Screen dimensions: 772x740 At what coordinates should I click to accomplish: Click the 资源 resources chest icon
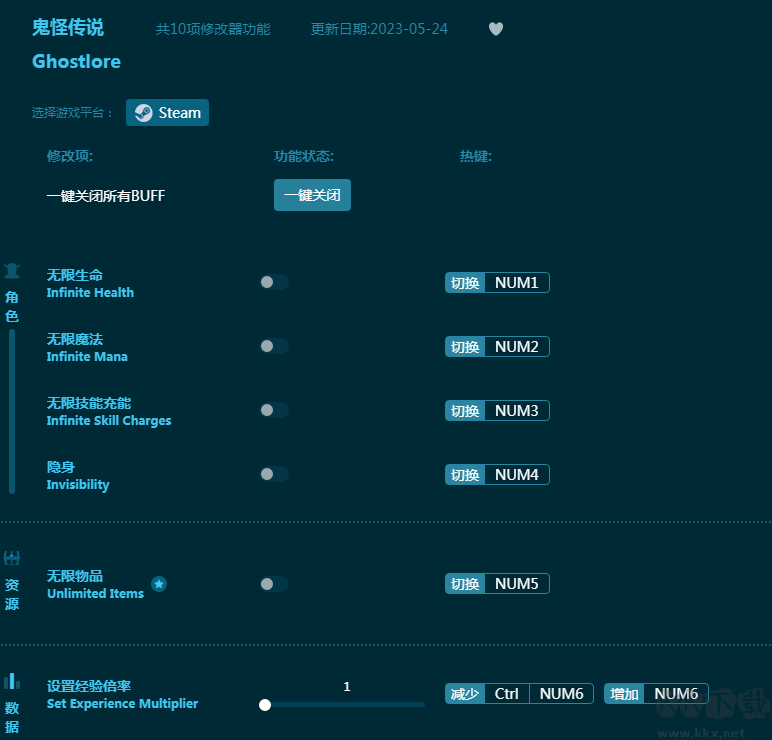[x=12, y=558]
